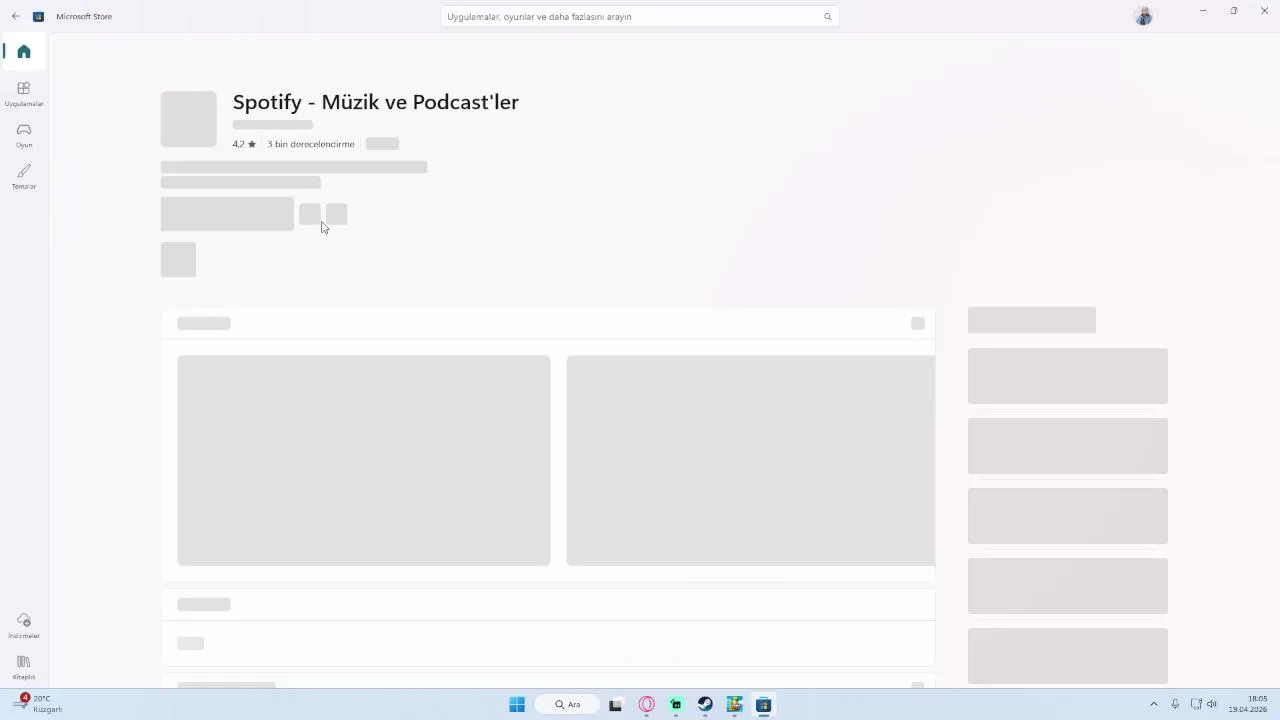Click the Microsoft Store logo in title bar

tap(39, 16)
